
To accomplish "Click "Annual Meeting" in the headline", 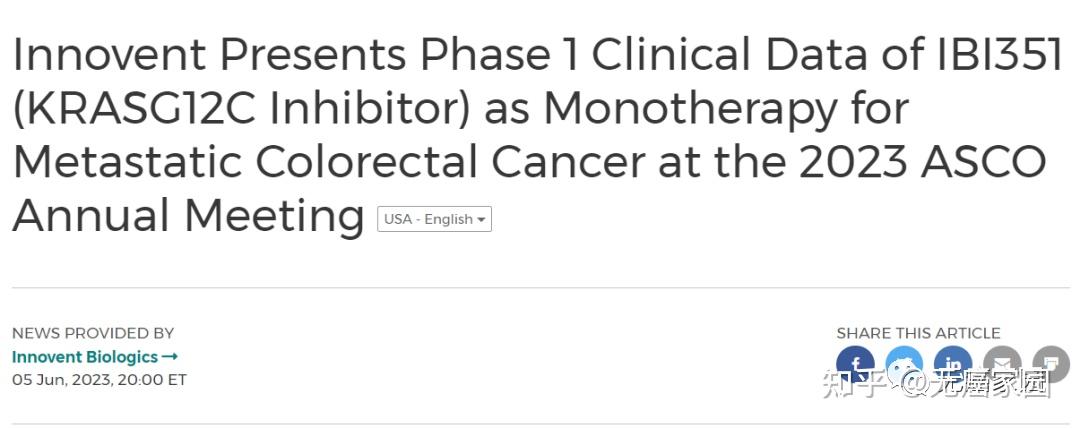I will pyautogui.click(x=188, y=214).
